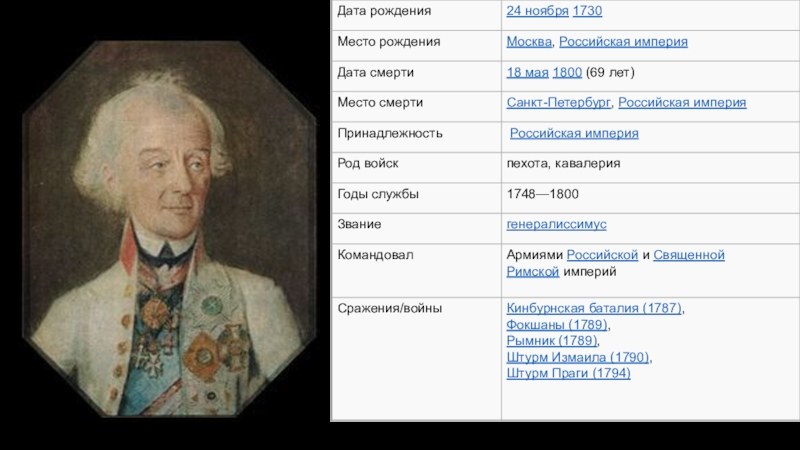Open 'Российская империя' link in Место рождения row
Screen dimensions: 800x450
tap(623, 42)
